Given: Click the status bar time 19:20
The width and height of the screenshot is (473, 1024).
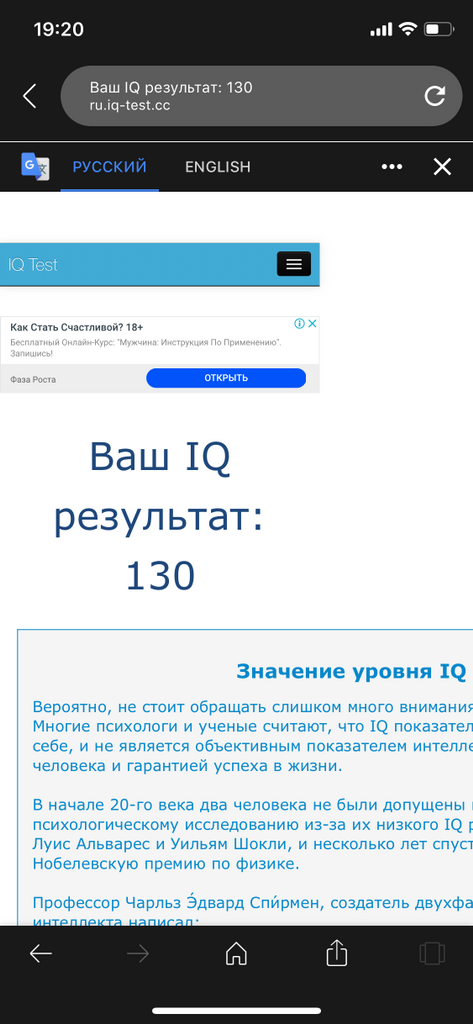Looking at the screenshot, I should point(58,29).
